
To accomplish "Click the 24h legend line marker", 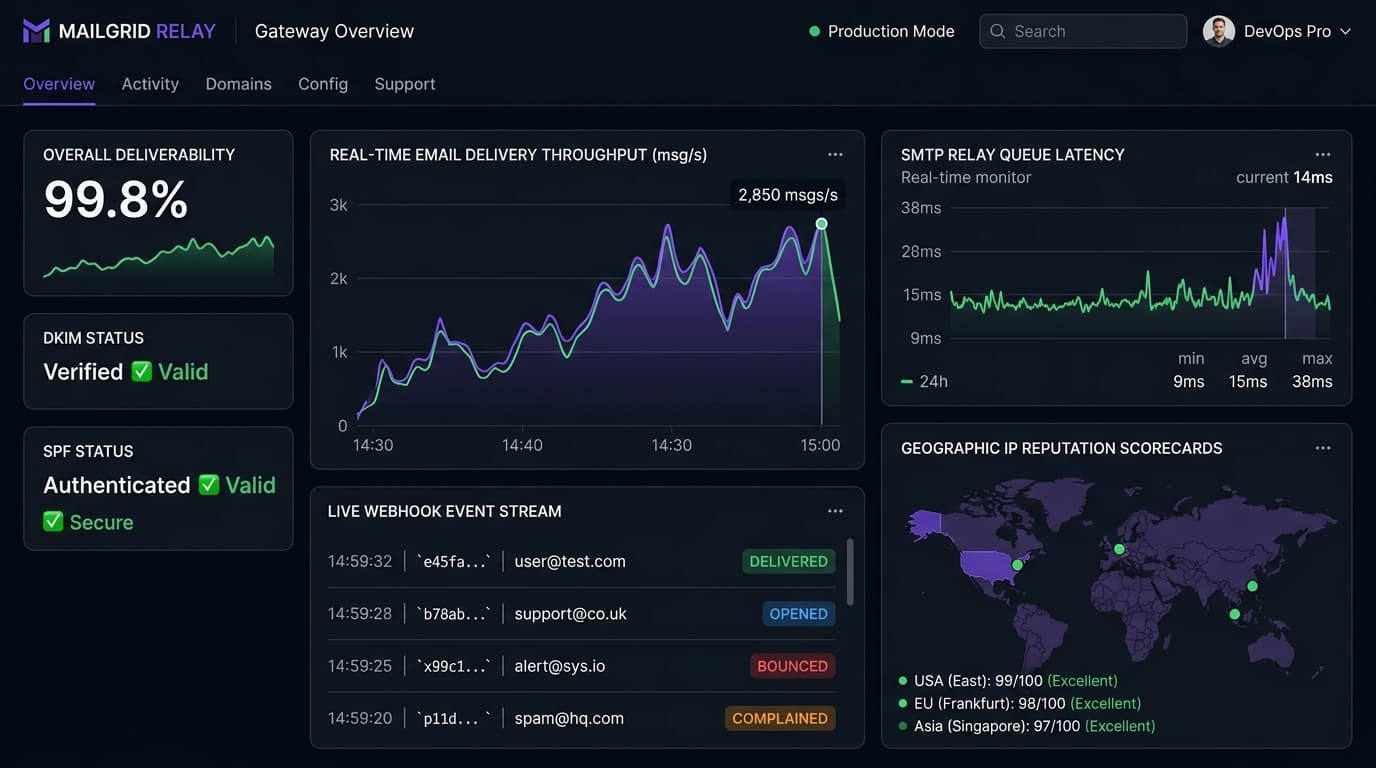I will click(x=907, y=381).
